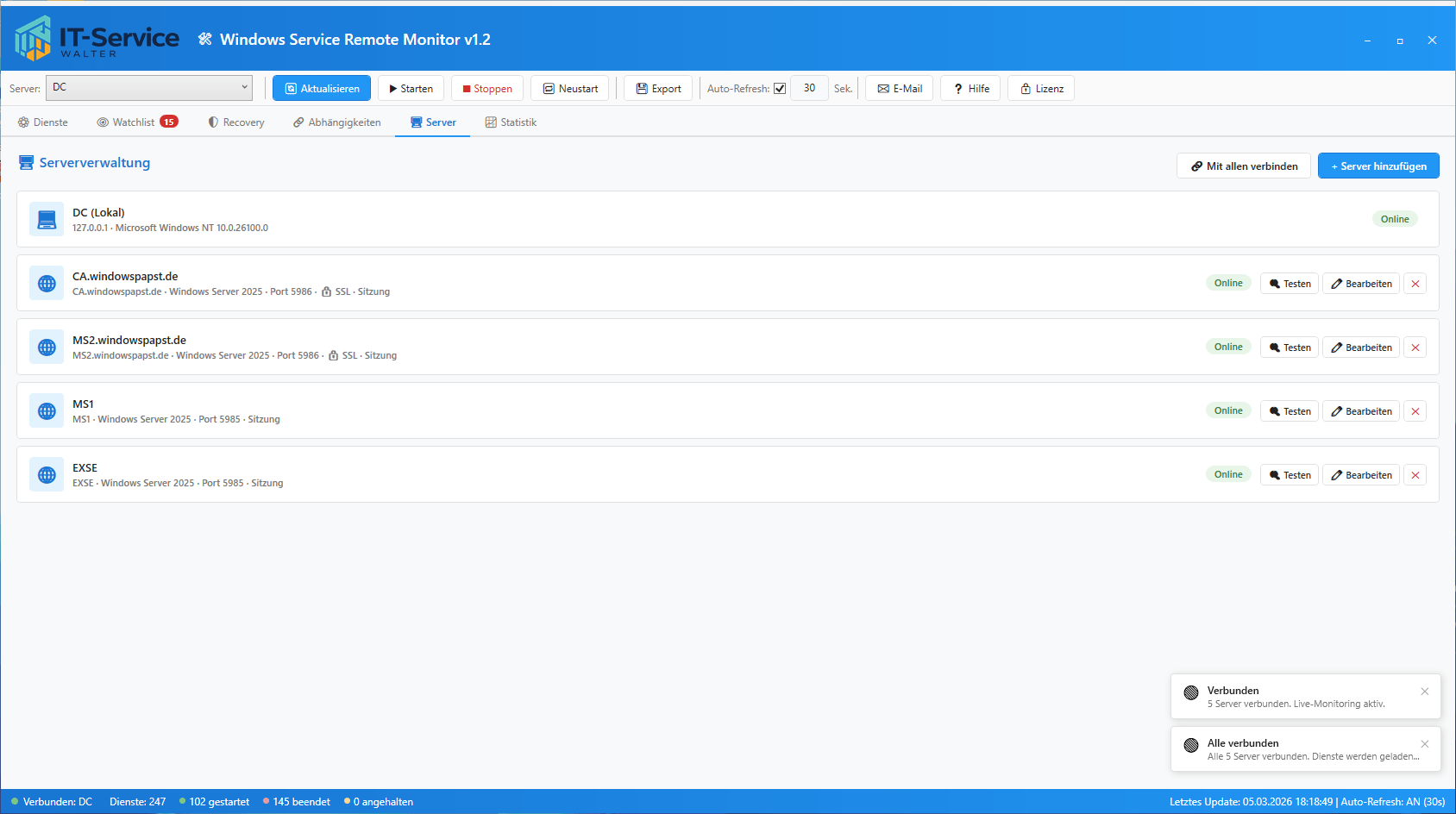Click the Auto-Refresh seconds input field

pos(809,88)
